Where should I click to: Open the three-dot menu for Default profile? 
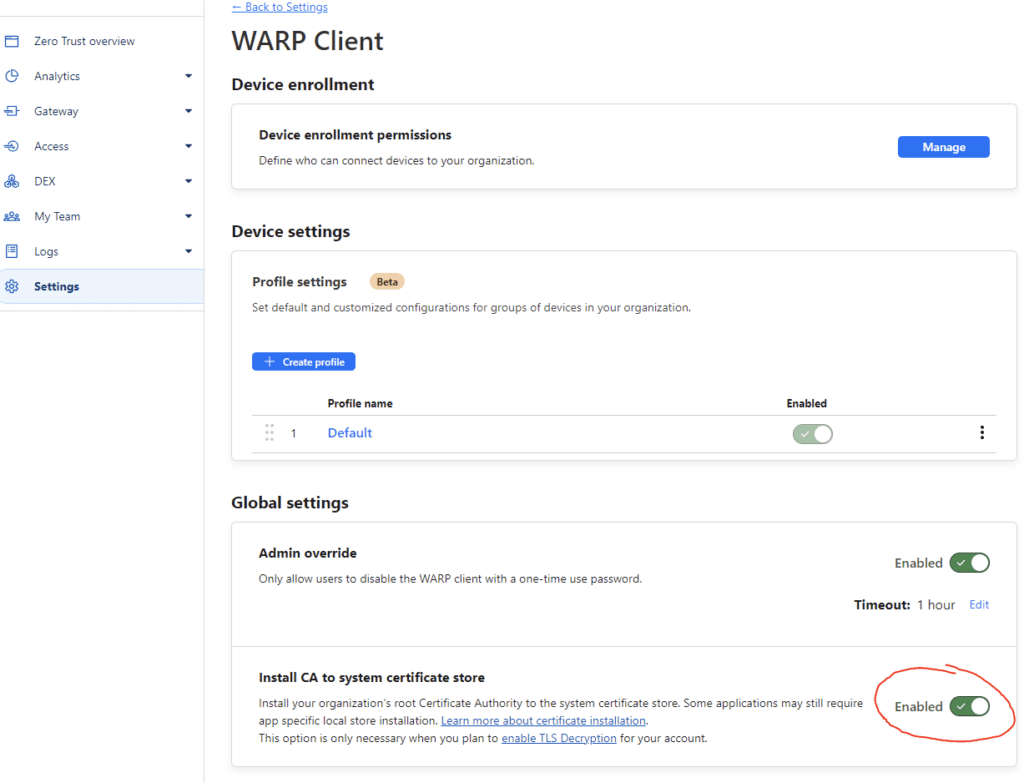click(982, 432)
